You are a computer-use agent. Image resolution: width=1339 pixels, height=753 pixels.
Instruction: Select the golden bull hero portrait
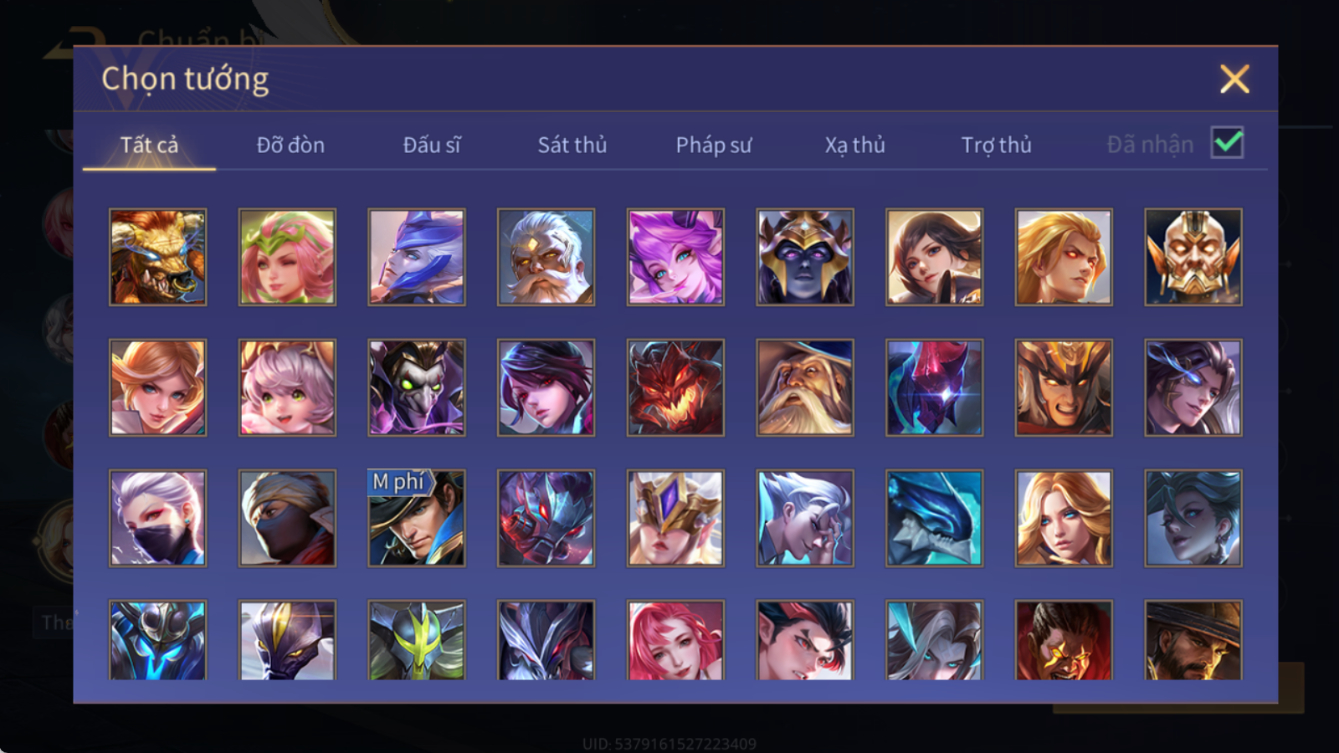tap(158, 257)
